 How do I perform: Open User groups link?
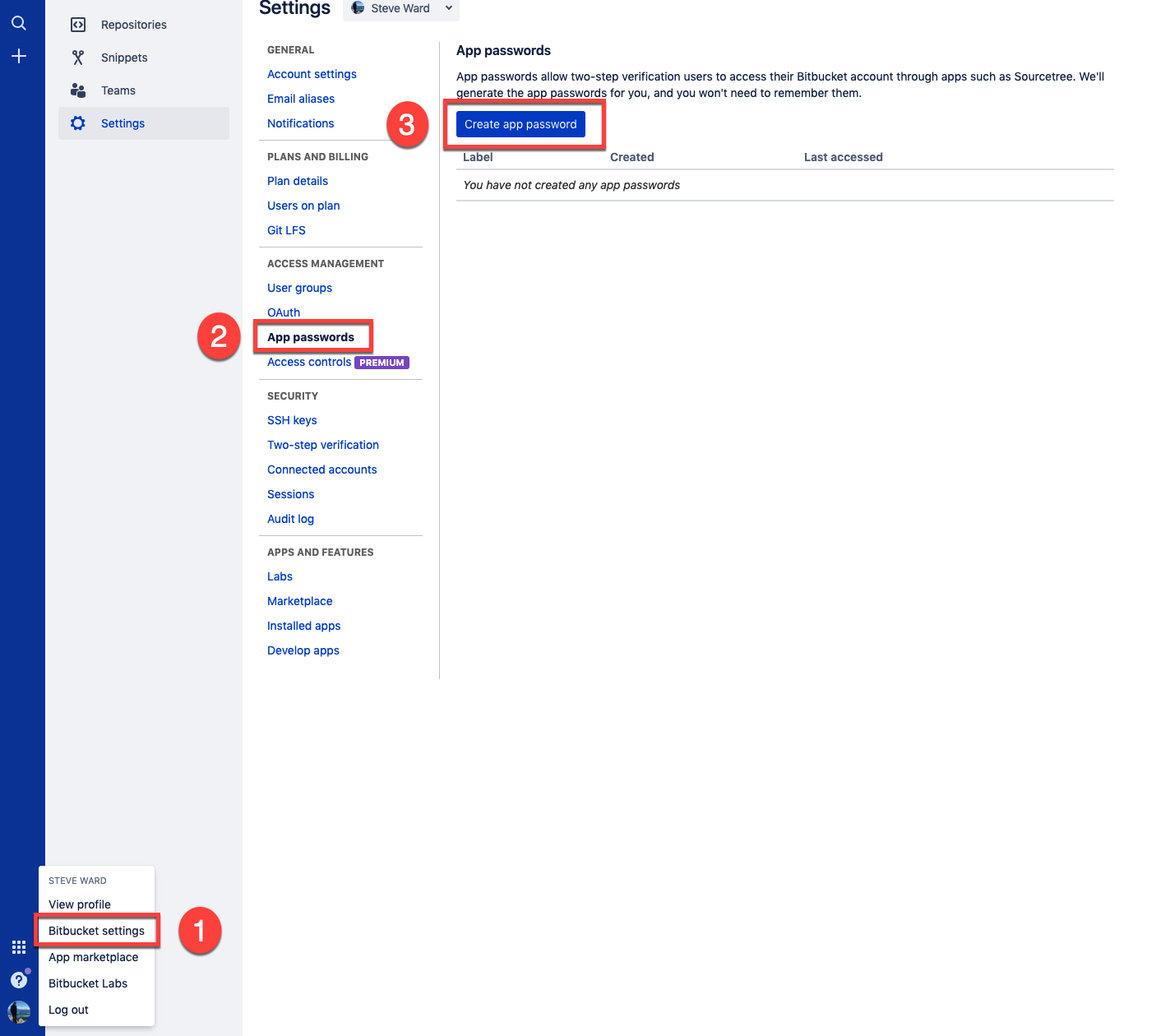tap(299, 288)
